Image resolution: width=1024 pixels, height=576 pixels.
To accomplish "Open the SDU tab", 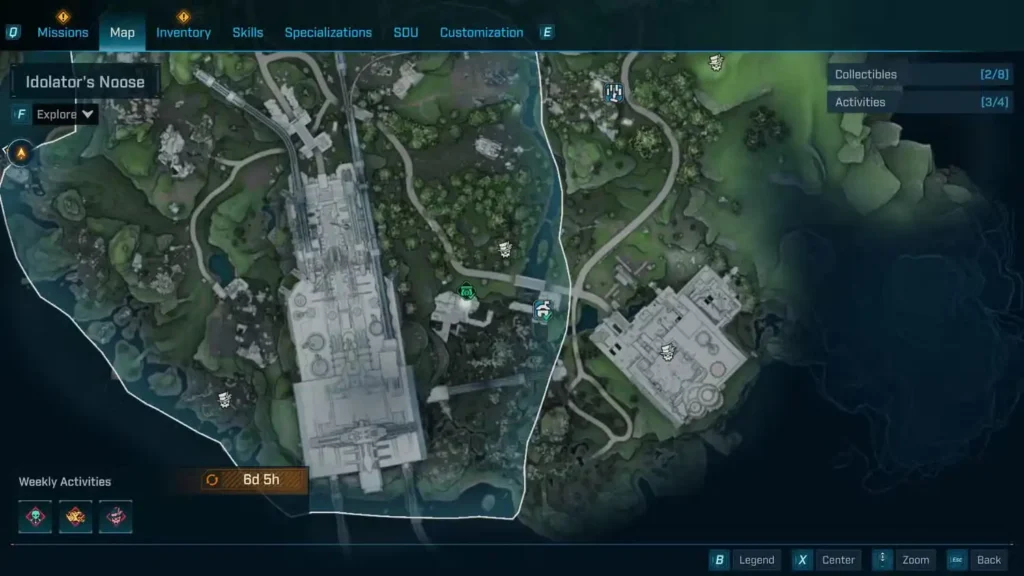I will (x=406, y=33).
